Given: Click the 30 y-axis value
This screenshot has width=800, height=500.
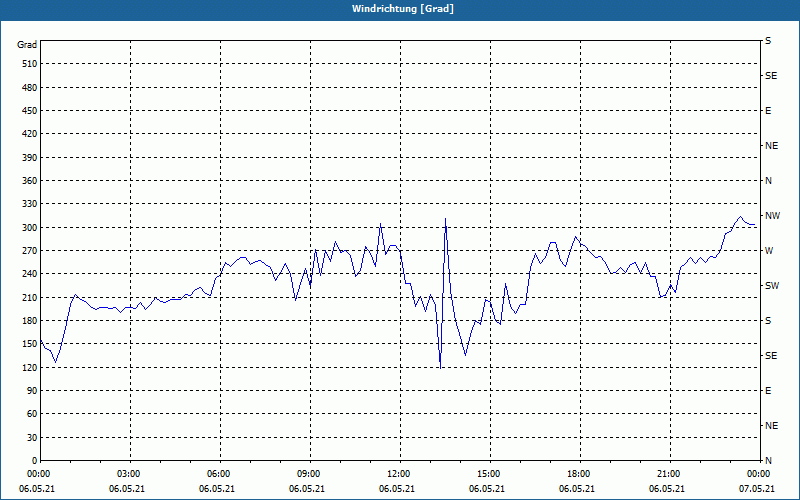Looking at the screenshot, I should 32,438.
